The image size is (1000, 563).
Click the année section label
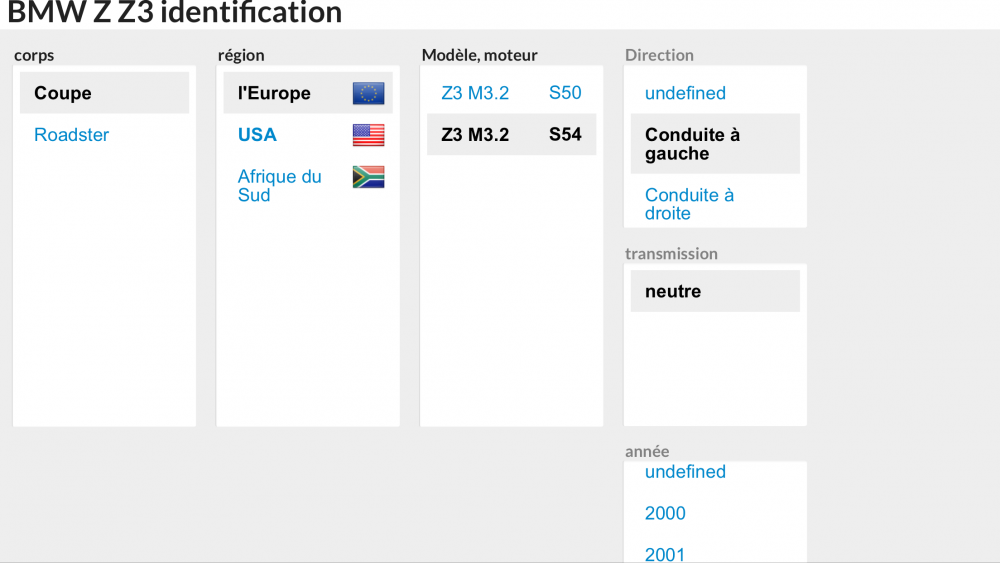[x=647, y=451]
